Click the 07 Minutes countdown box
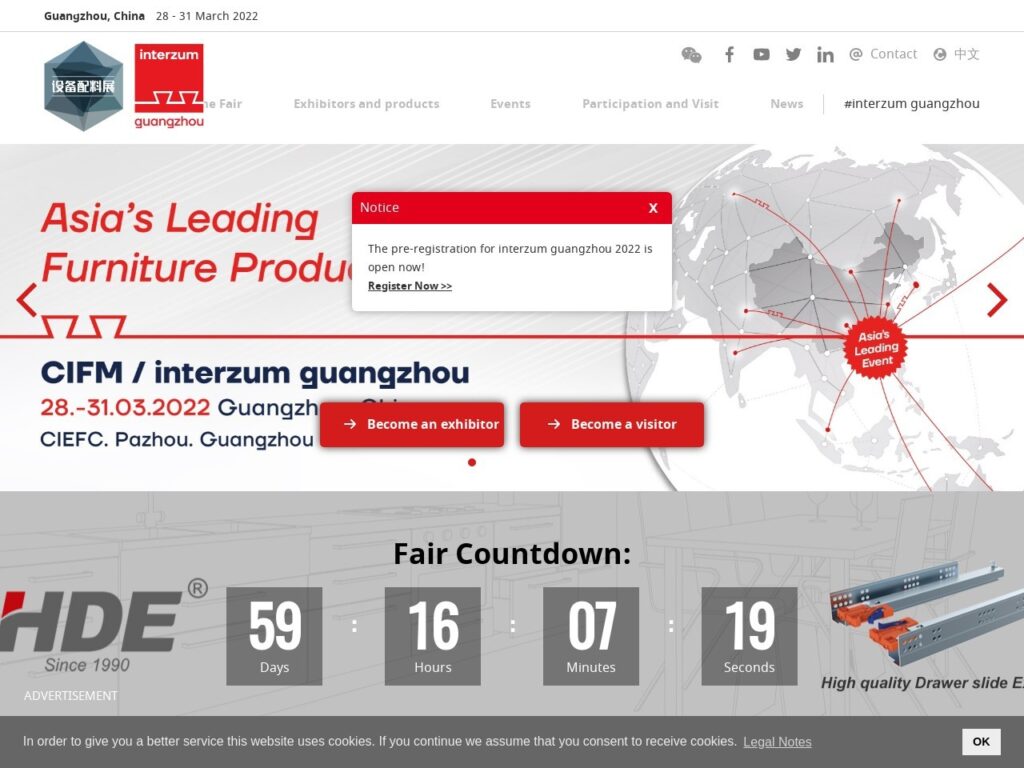 click(591, 636)
